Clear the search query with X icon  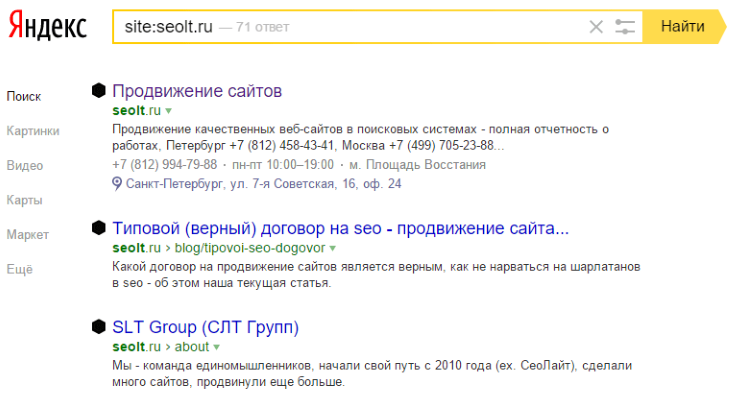click(x=596, y=27)
